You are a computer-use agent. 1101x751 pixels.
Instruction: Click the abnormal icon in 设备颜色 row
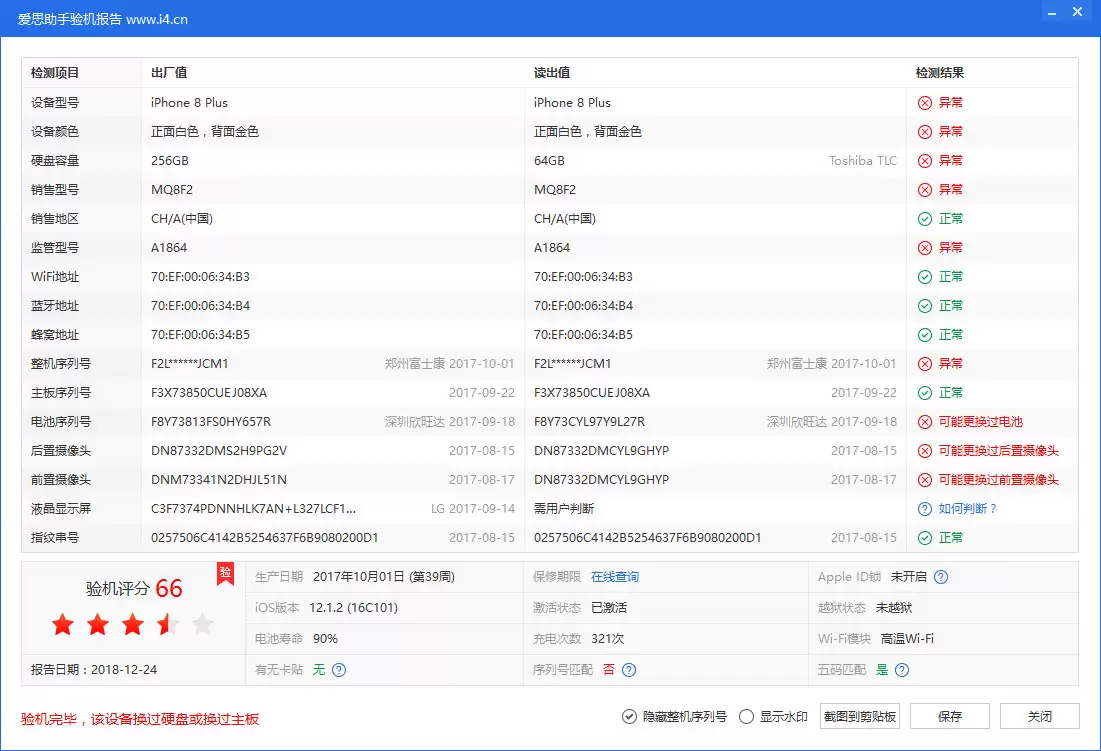pyautogui.click(x=925, y=132)
